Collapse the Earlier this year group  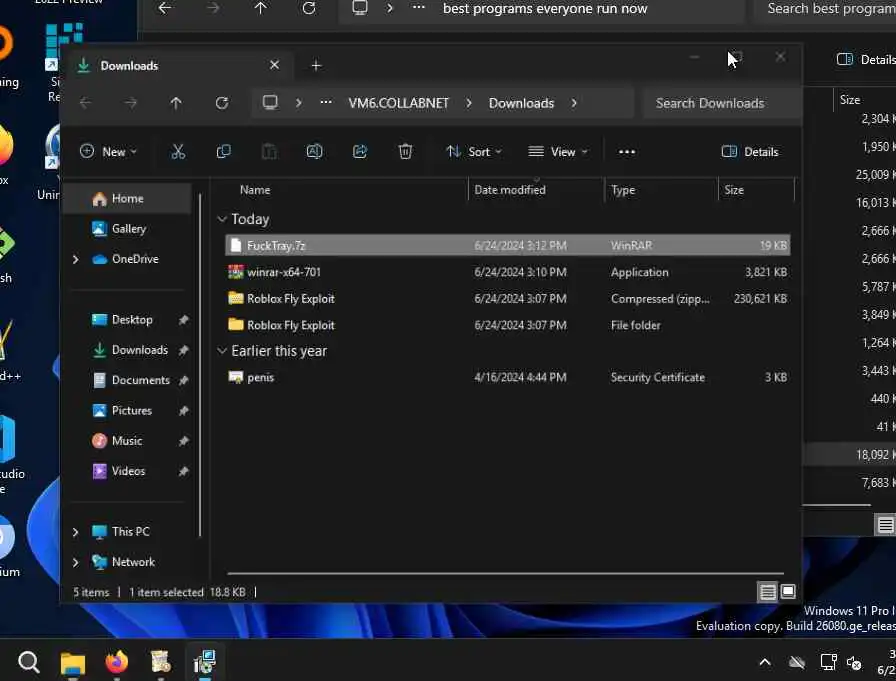click(222, 351)
